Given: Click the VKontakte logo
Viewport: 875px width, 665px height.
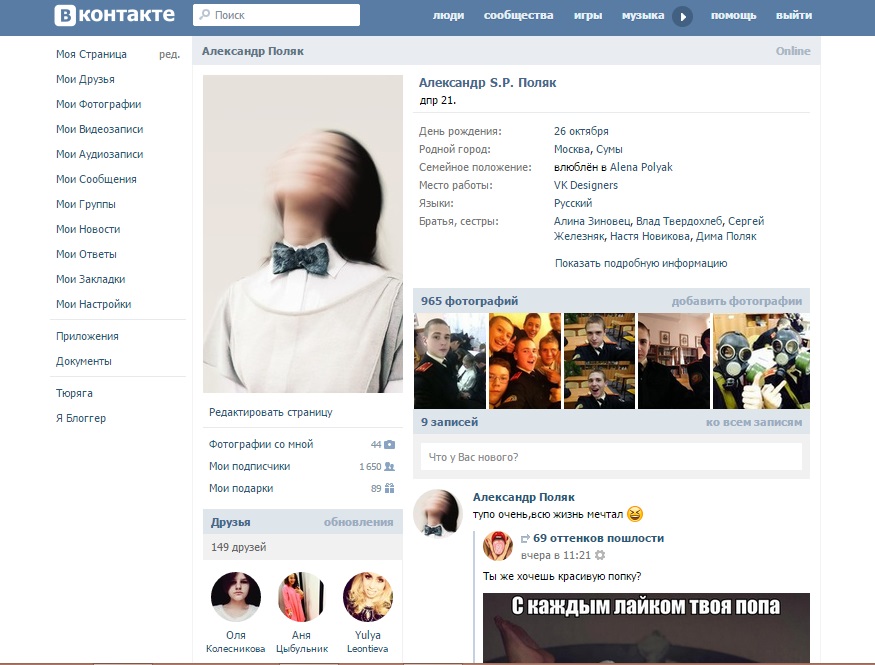Looking at the screenshot, I should coord(114,15).
